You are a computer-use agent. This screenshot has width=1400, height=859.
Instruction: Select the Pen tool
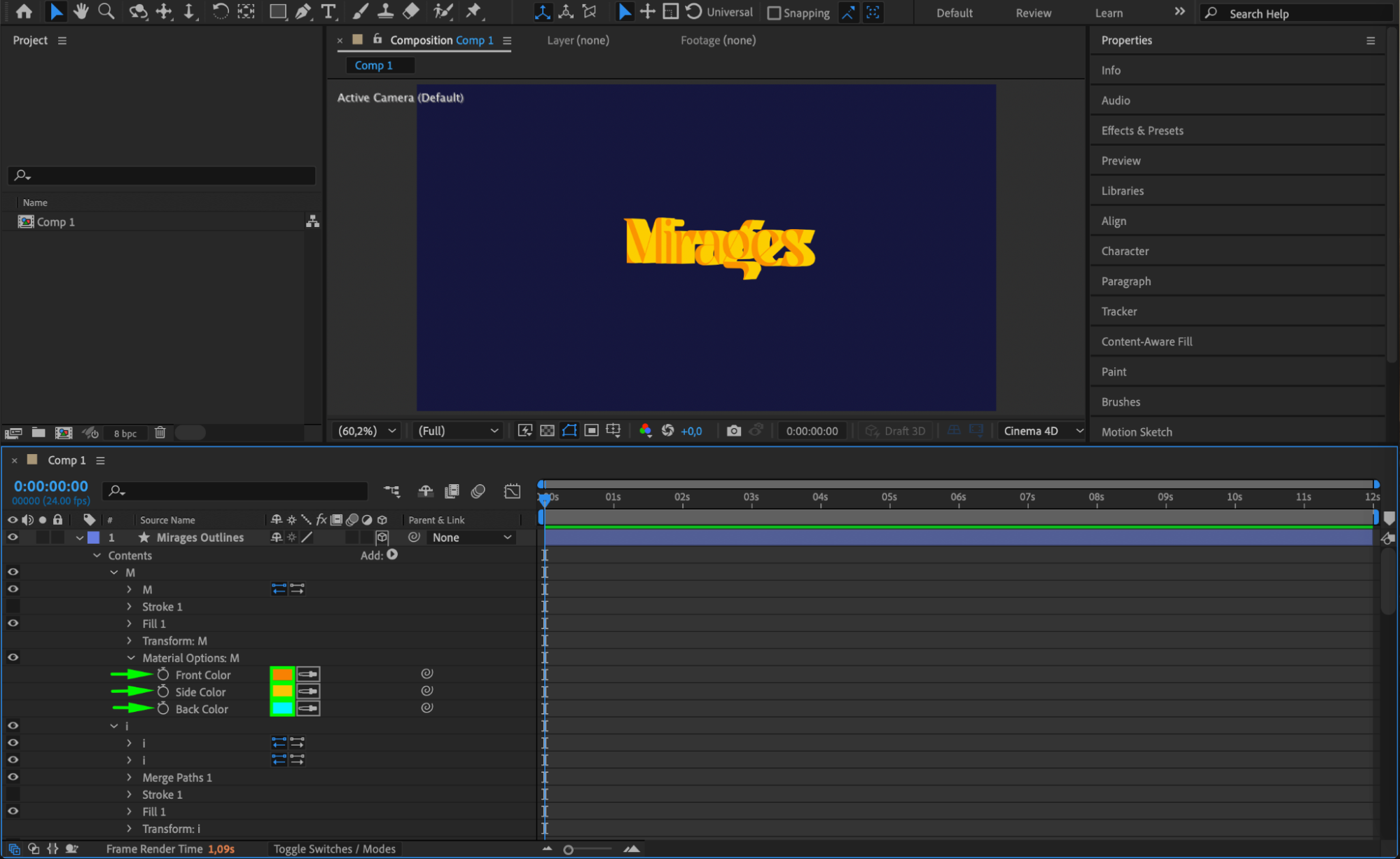click(303, 11)
